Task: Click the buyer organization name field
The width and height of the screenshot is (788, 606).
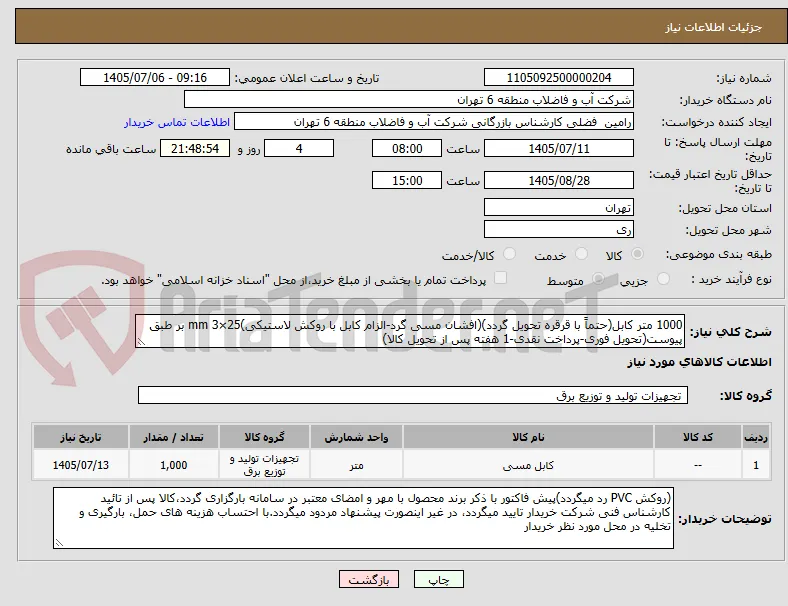Action: (409, 99)
